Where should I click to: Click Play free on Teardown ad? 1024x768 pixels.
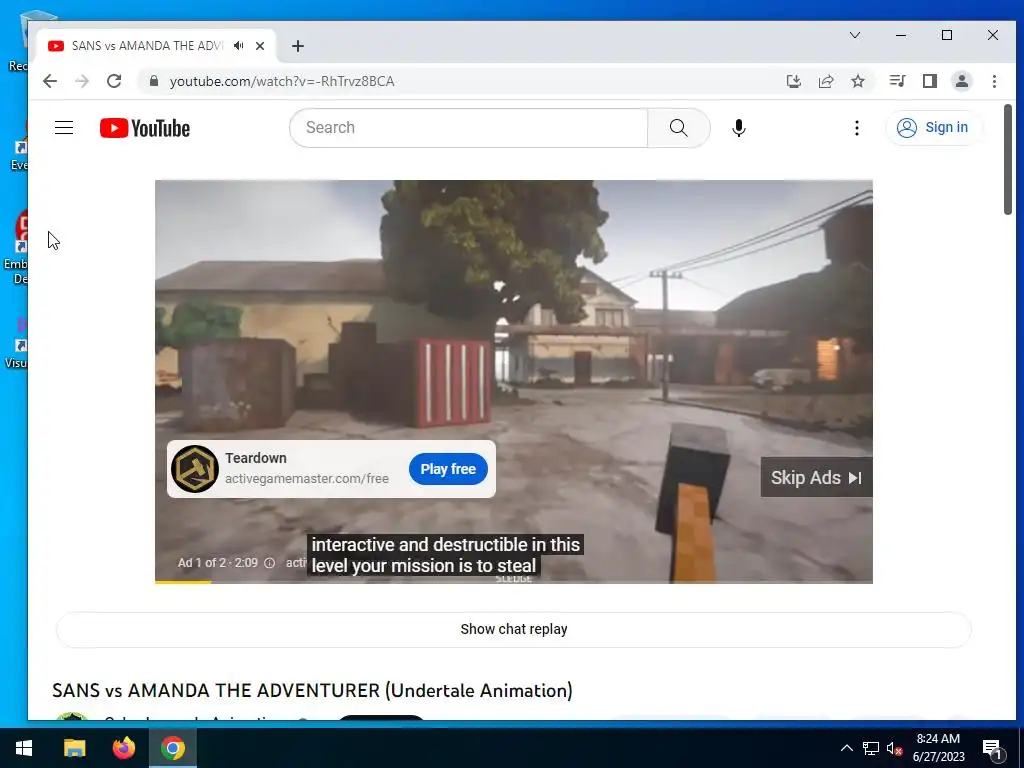448,469
